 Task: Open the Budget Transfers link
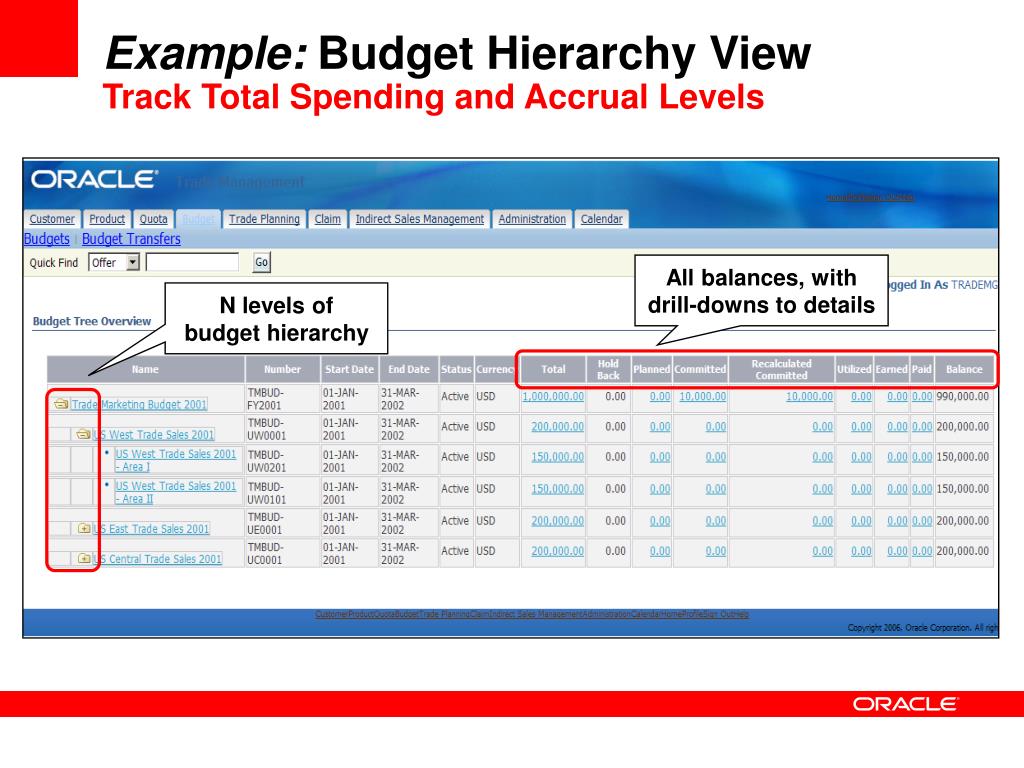click(x=131, y=239)
